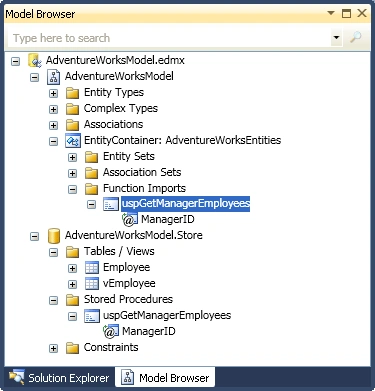
Task: Collapse the Function Imports folder
Action: pyautogui.click(x=72, y=189)
